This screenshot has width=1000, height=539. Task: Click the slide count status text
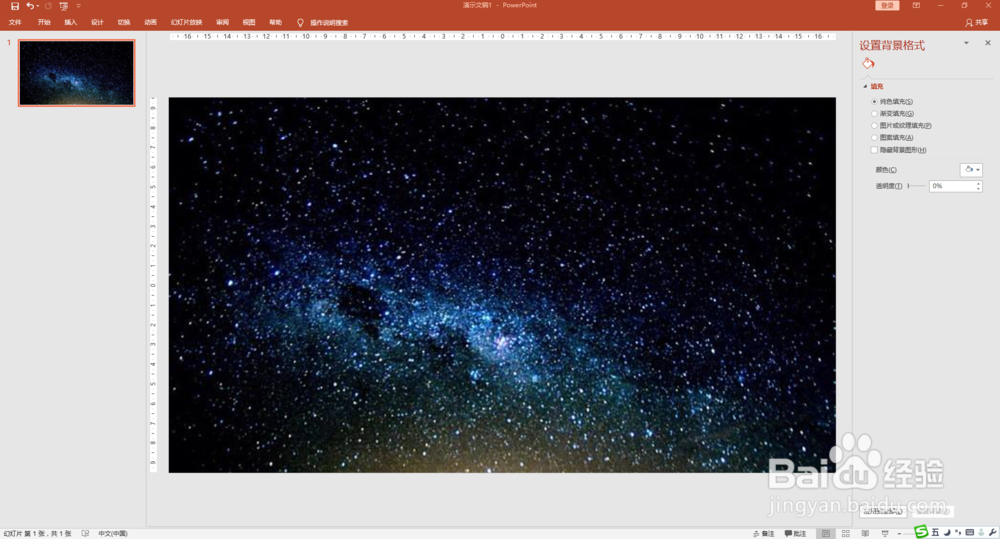[x=38, y=533]
